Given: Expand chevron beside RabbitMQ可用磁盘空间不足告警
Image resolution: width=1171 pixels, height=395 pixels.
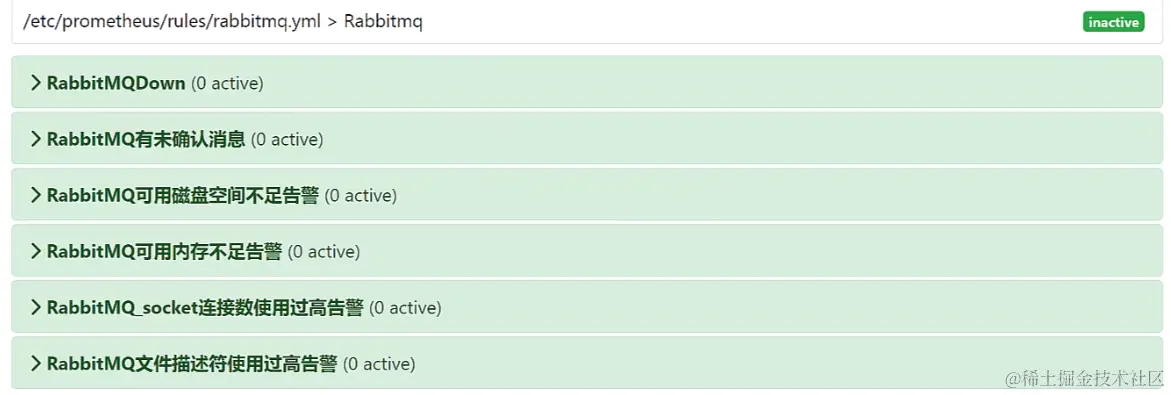Looking at the screenshot, I should pos(35,195).
